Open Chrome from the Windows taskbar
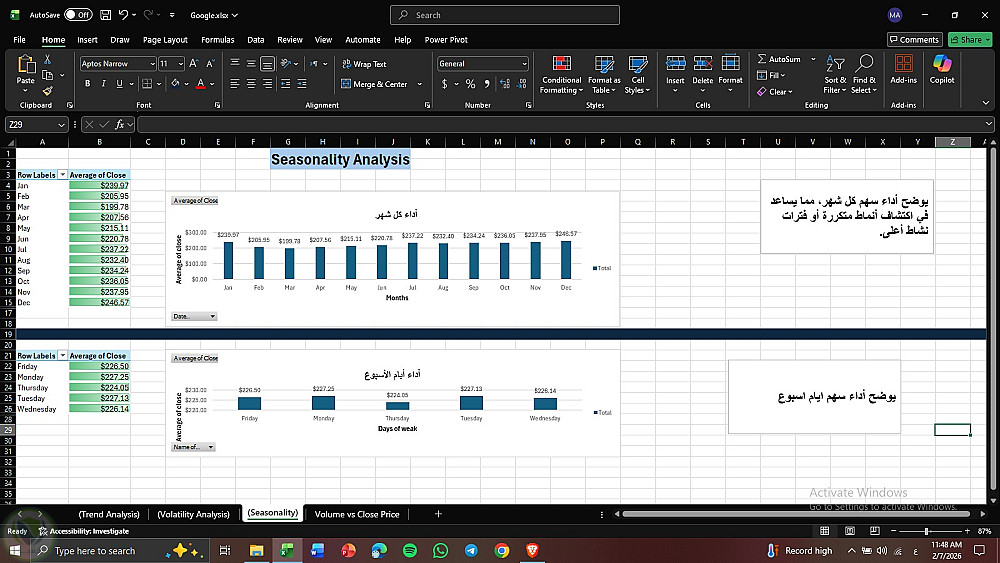The image size is (1000, 563). click(502, 550)
